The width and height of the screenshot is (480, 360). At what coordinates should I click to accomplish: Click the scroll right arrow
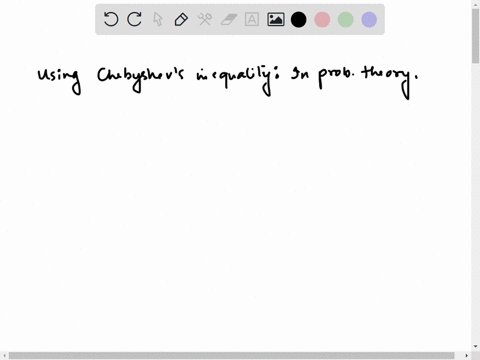[x=466, y=356]
